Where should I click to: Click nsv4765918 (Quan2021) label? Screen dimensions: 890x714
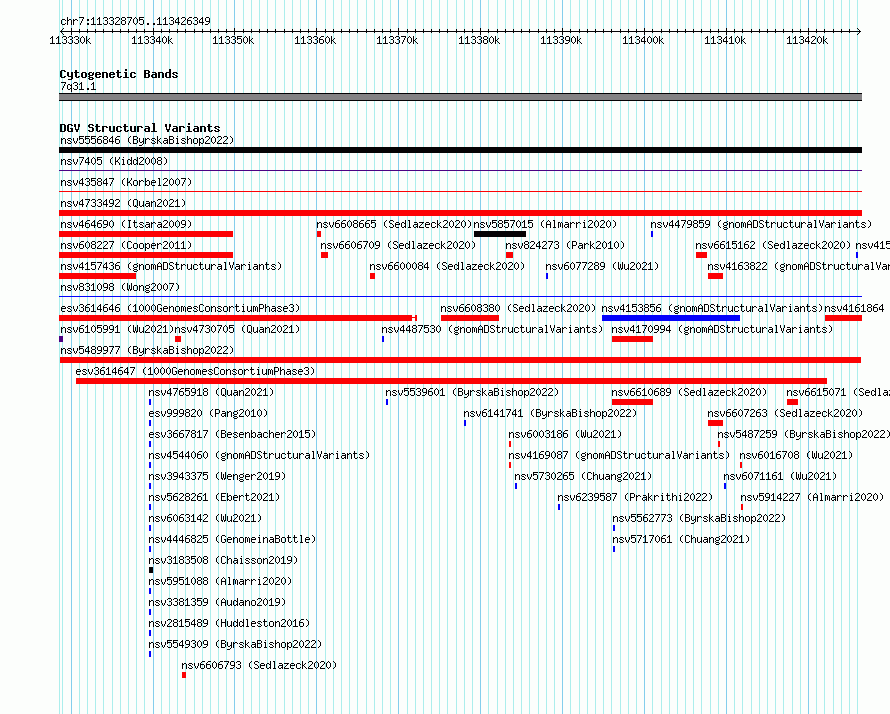click(211, 392)
